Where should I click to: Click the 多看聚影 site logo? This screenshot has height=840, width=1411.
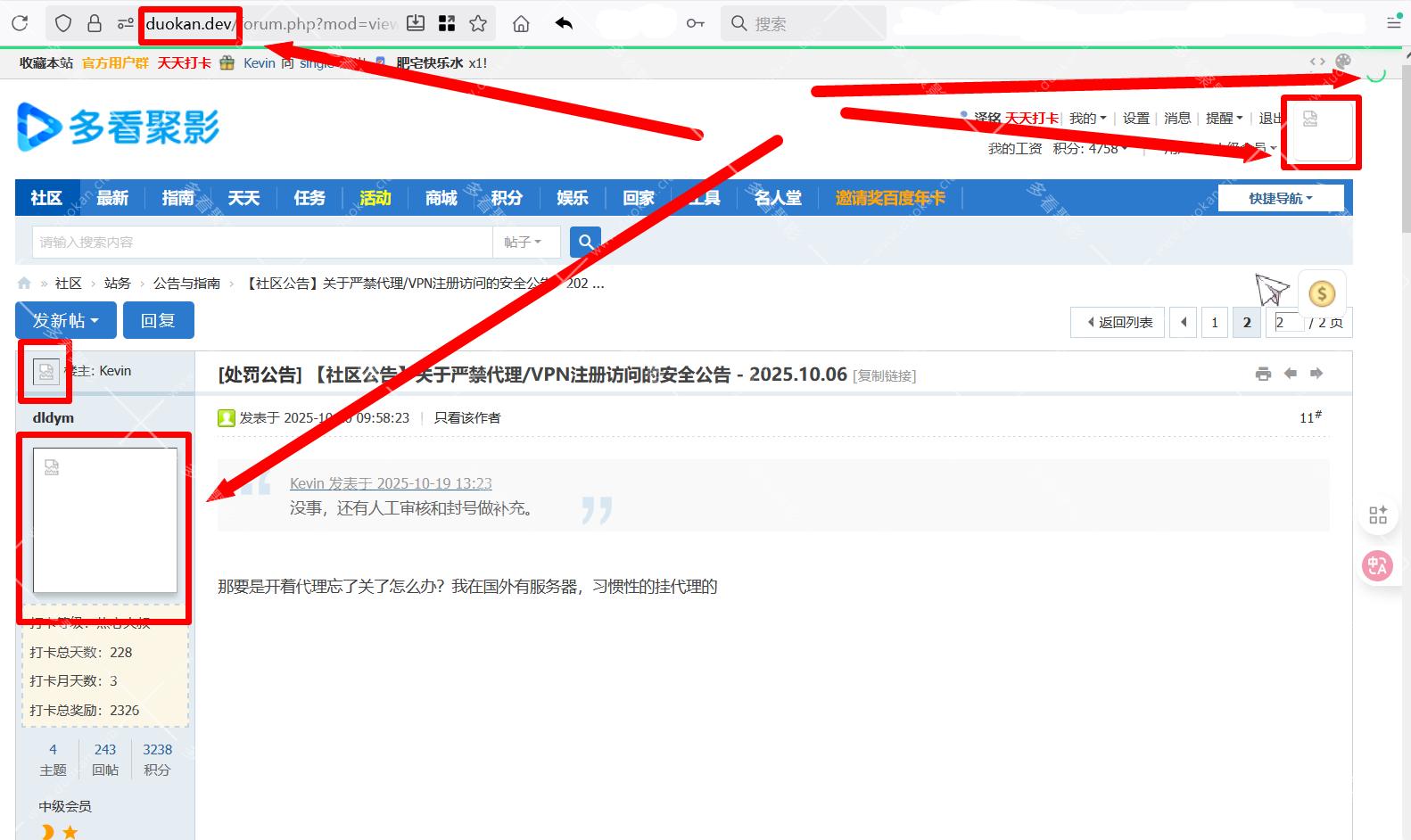click(x=118, y=127)
